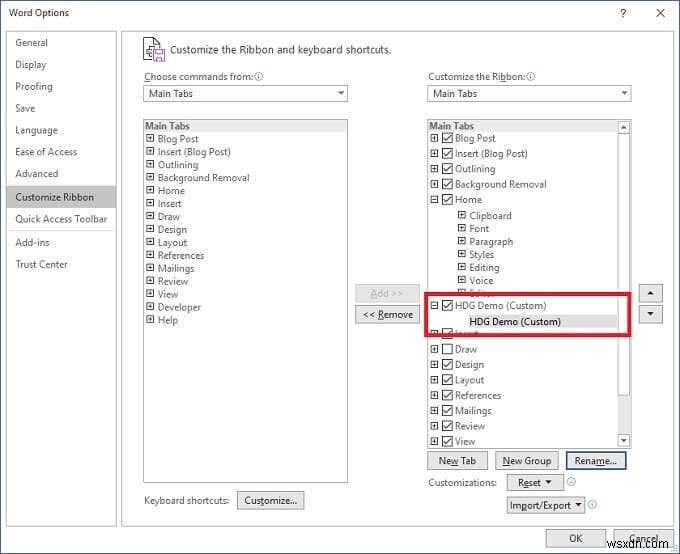Uncheck References checkbox in right list
The height and width of the screenshot is (554, 680).
pos(447,395)
